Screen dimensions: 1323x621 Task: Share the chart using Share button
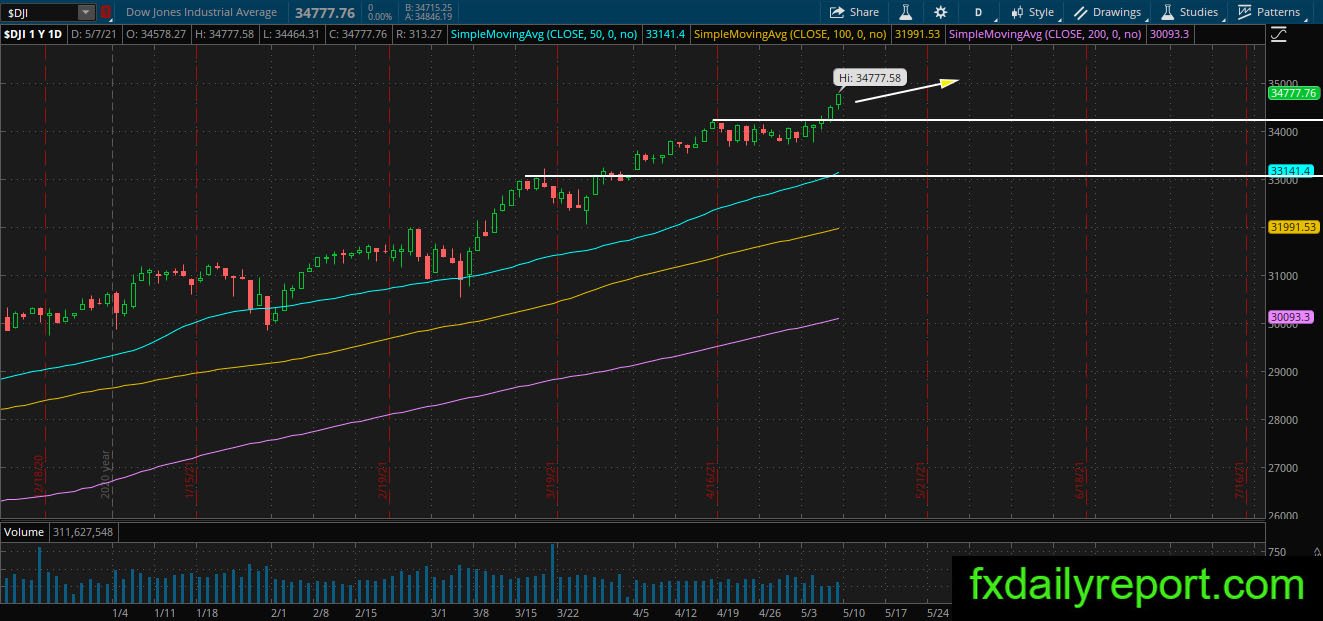854,12
